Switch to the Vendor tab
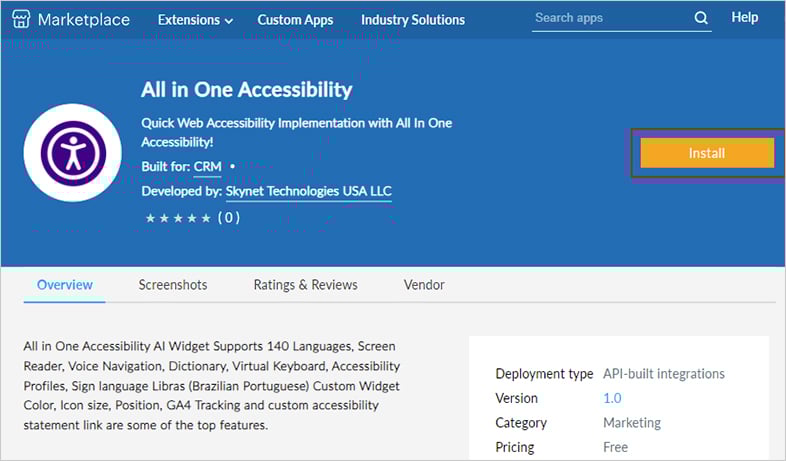Viewport: 786px width, 461px height. click(424, 285)
